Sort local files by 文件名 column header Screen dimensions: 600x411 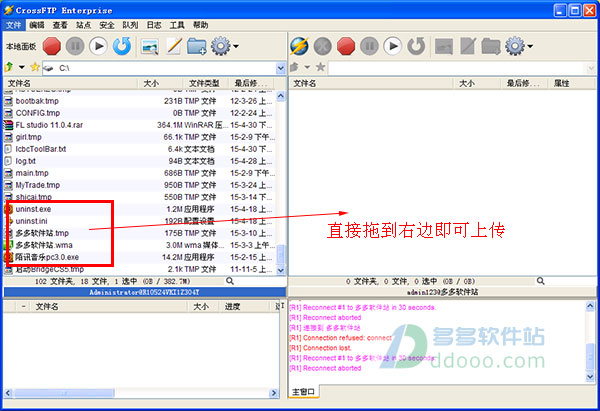(x=70, y=83)
